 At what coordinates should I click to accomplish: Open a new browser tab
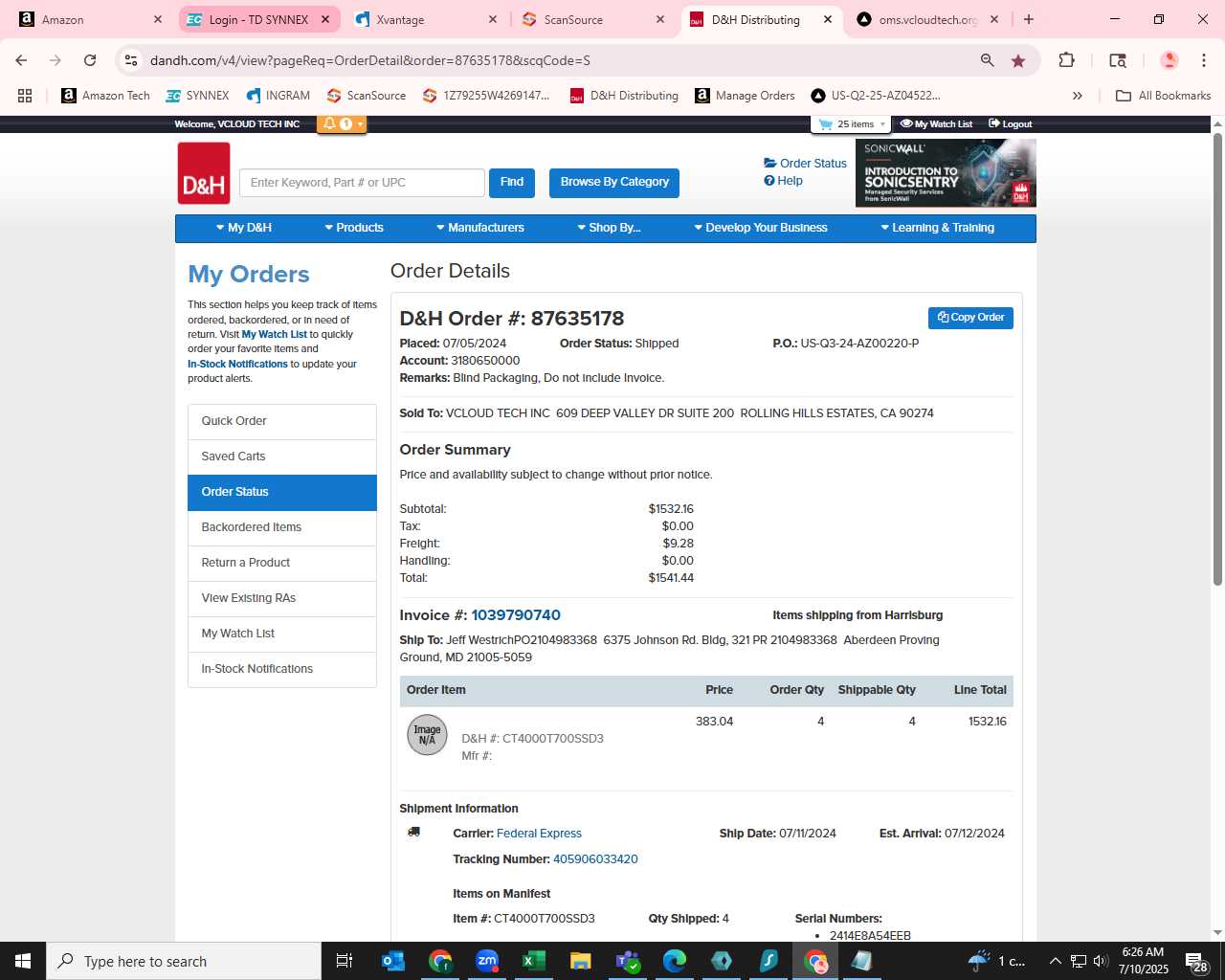click(x=1029, y=19)
